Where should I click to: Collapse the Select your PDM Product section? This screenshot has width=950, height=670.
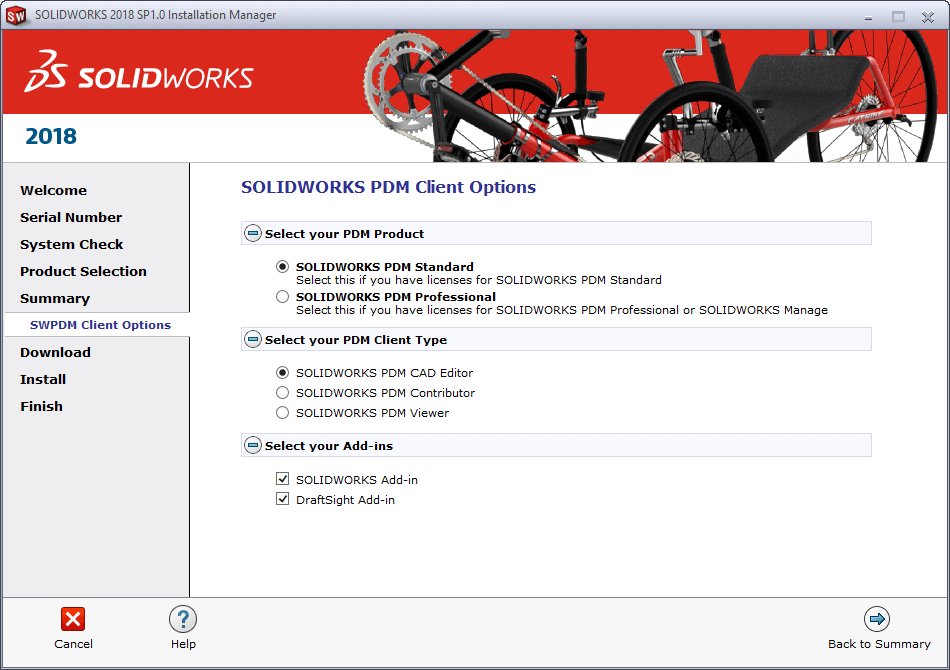click(x=253, y=233)
